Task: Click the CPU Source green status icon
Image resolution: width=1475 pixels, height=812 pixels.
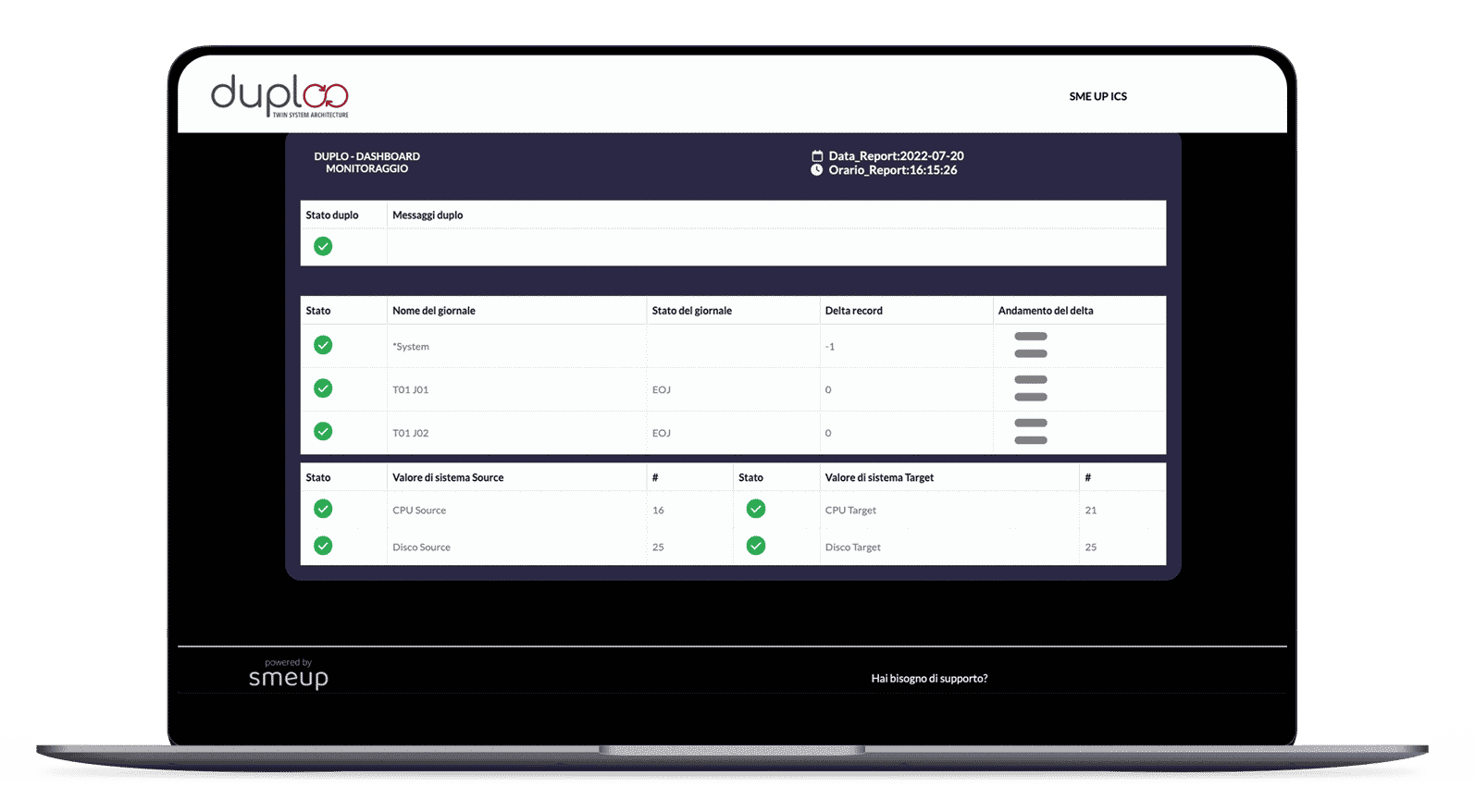Action: tap(323, 509)
